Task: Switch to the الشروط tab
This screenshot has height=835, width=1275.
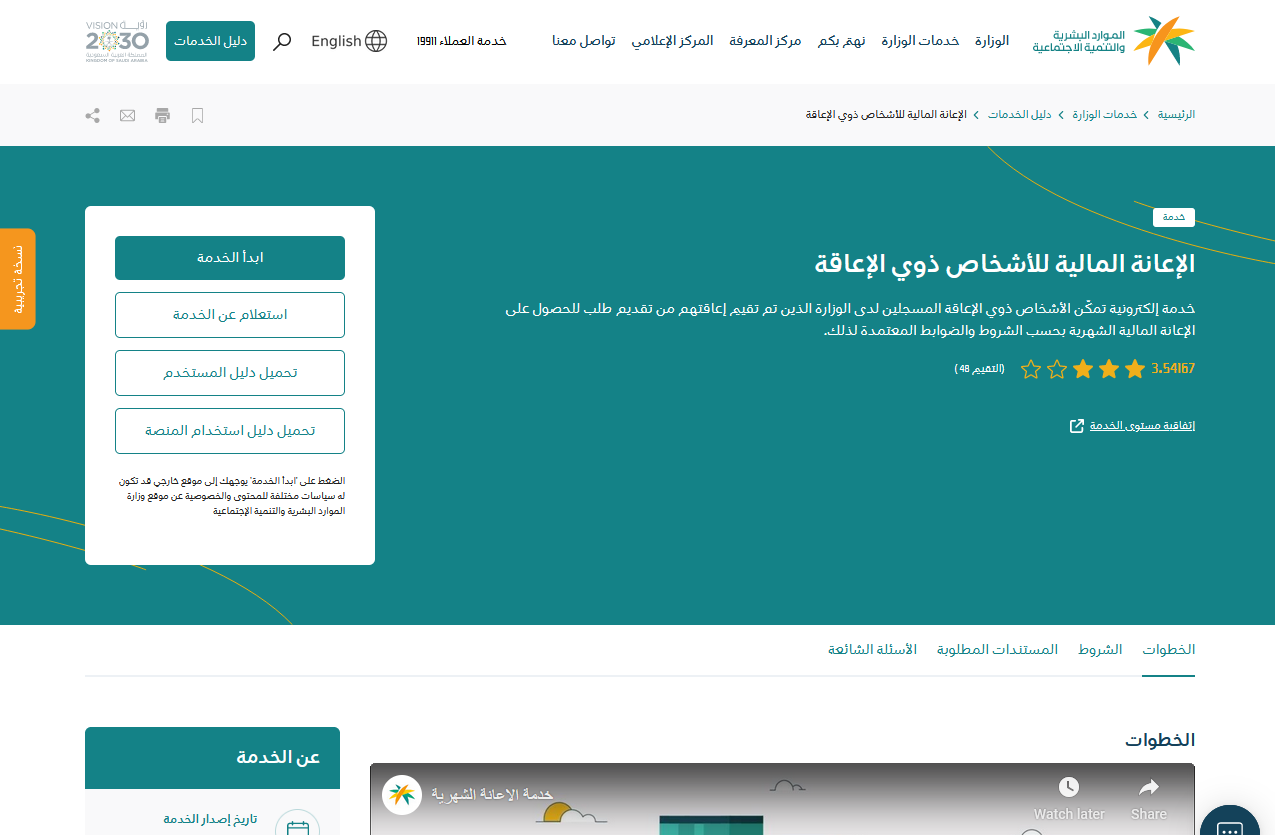Action: click(1100, 650)
